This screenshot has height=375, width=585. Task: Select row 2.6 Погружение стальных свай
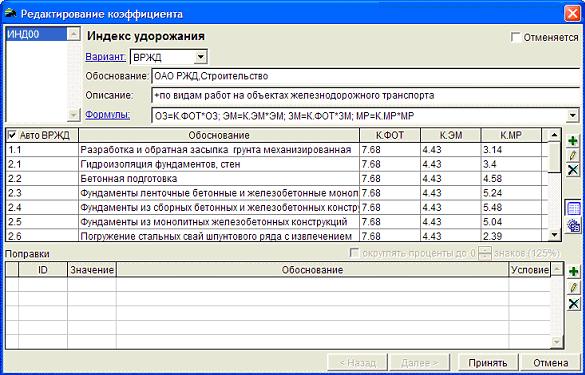[277, 236]
